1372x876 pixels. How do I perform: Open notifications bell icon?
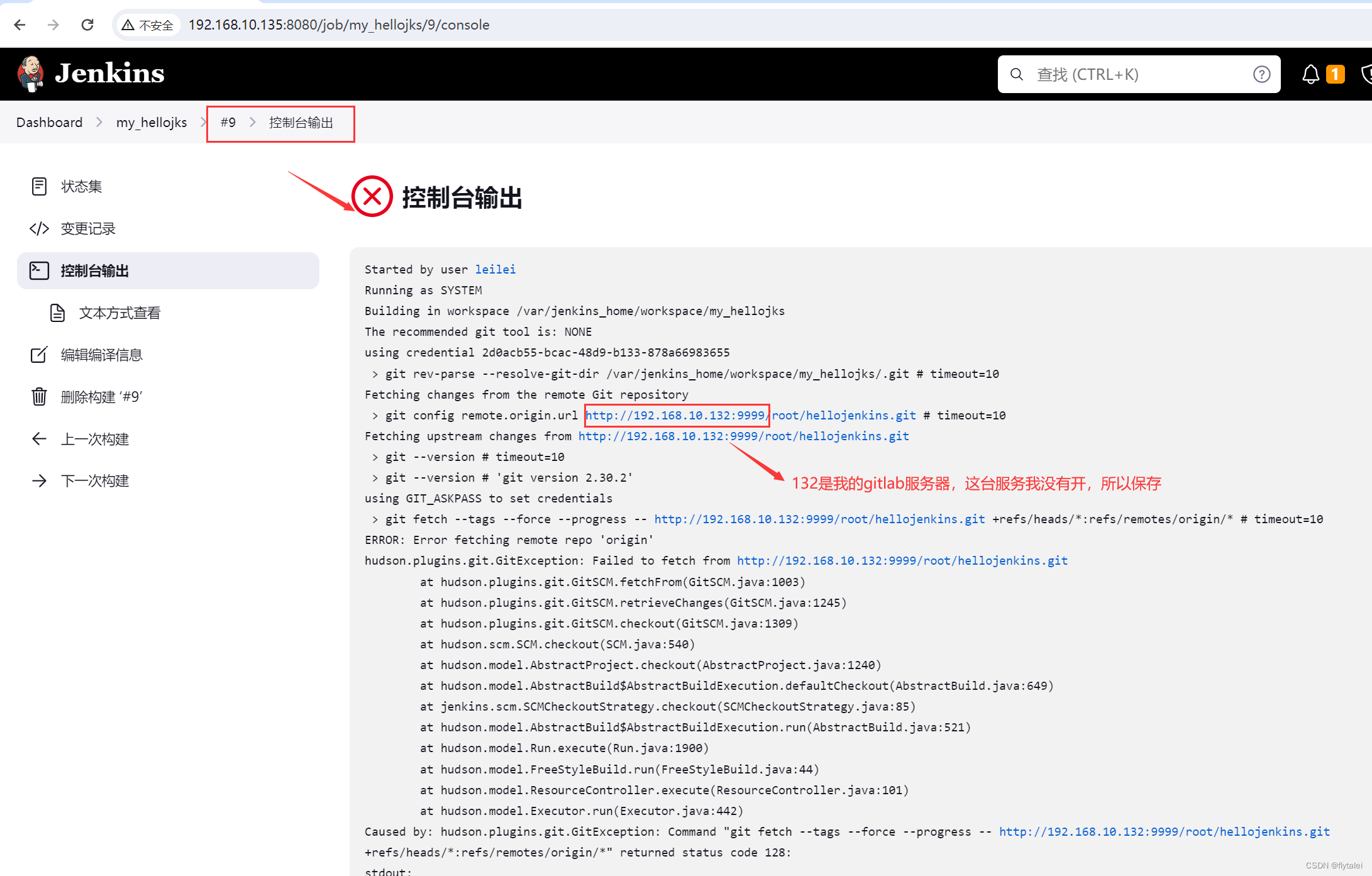point(1310,74)
